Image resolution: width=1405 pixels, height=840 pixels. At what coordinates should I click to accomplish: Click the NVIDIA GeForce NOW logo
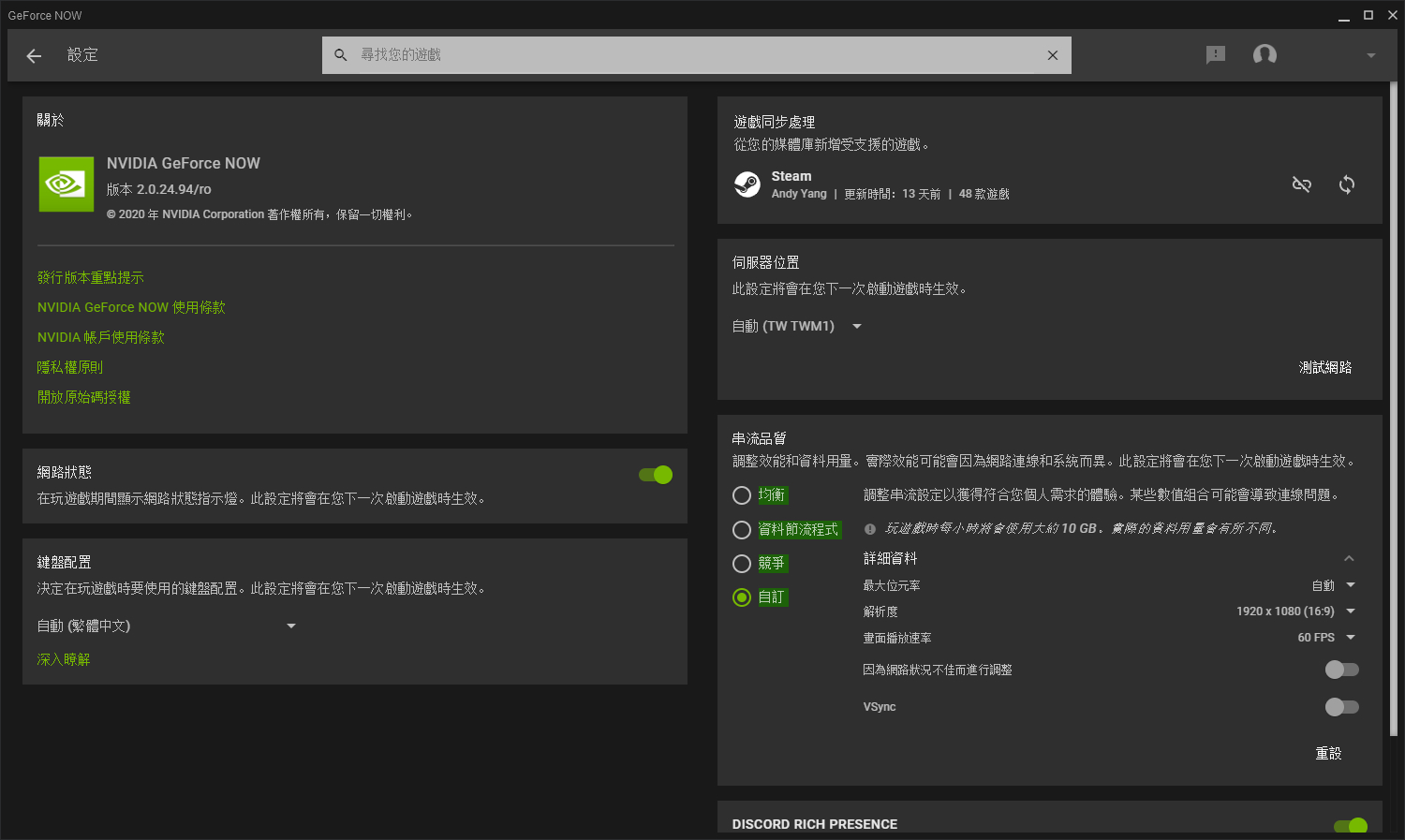coord(67,184)
